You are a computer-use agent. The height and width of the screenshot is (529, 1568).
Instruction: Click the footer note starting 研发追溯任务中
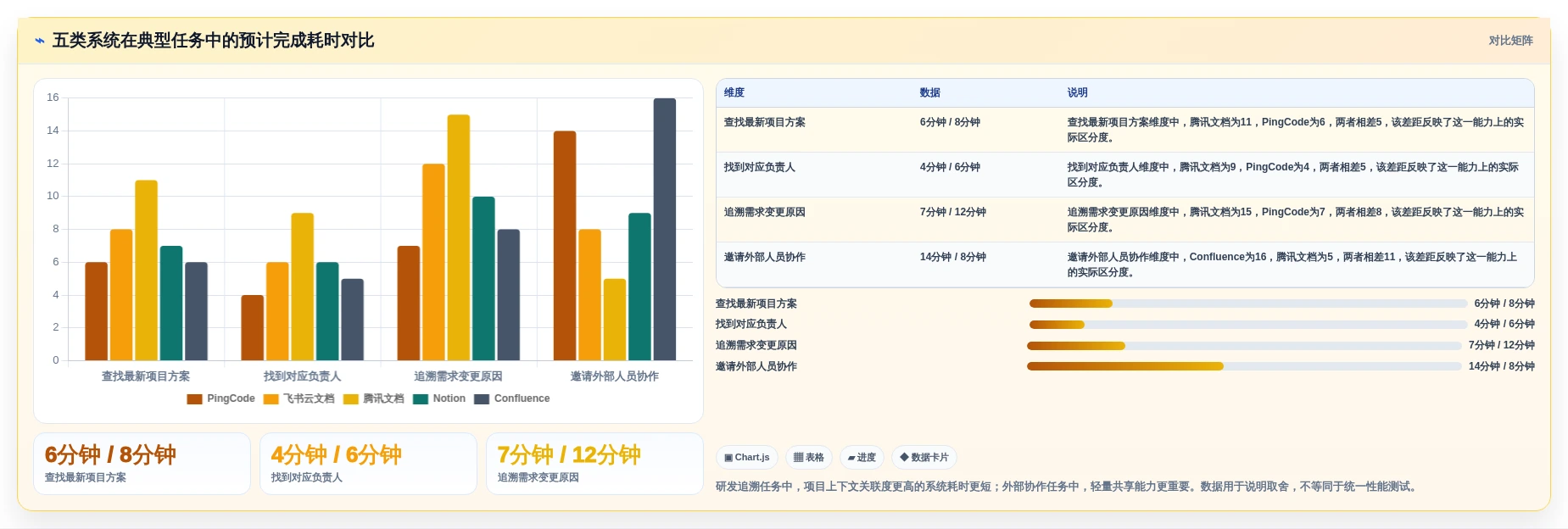pyautogui.click(x=1069, y=487)
